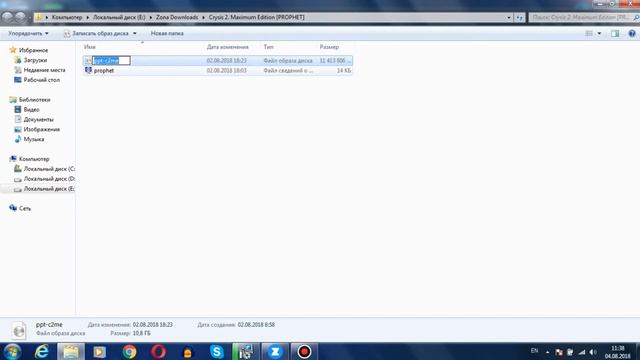Open the Zona app taskbar icon

tap(275, 351)
